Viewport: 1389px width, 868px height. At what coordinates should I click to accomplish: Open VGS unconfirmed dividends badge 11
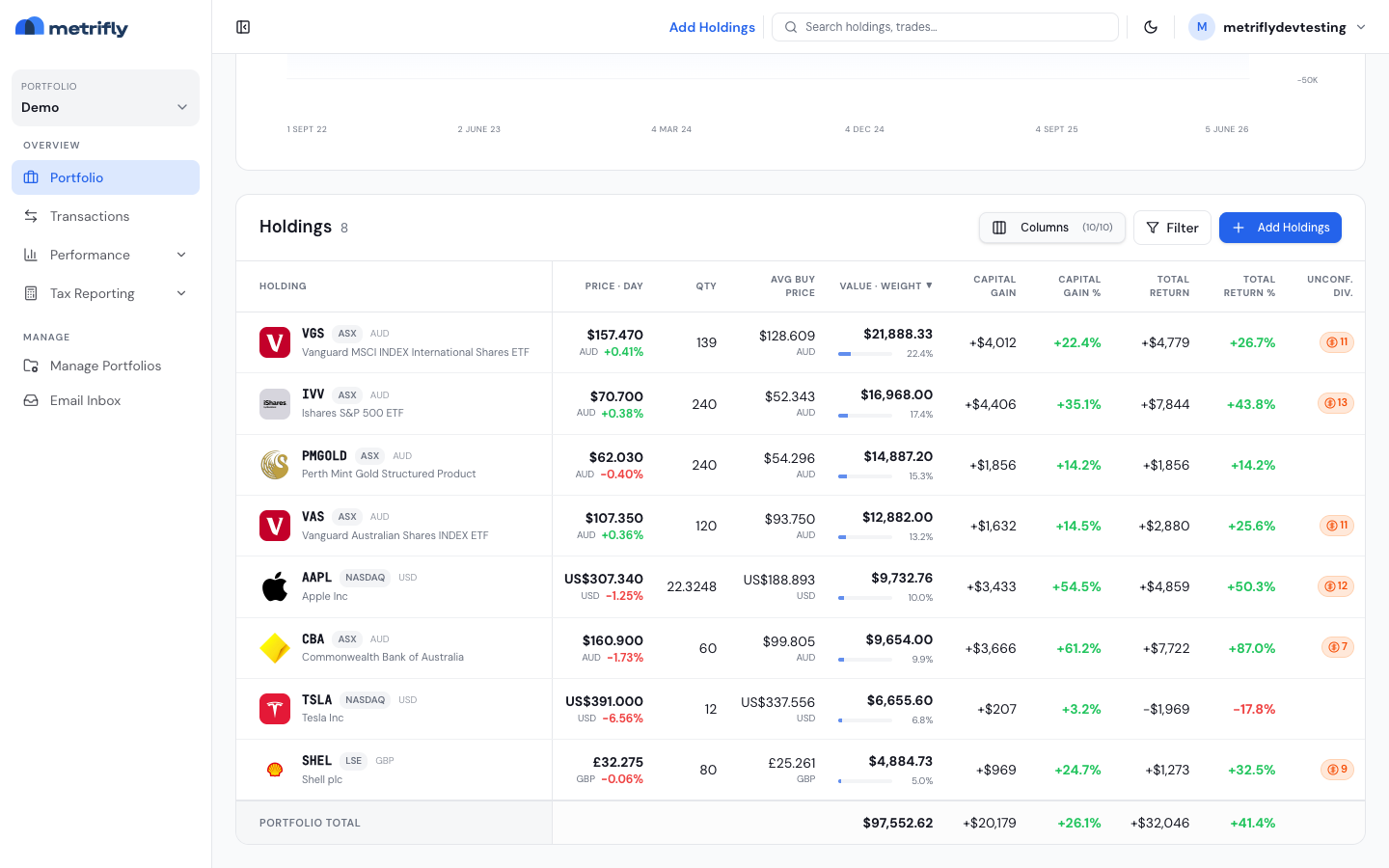pos(1337,342)
